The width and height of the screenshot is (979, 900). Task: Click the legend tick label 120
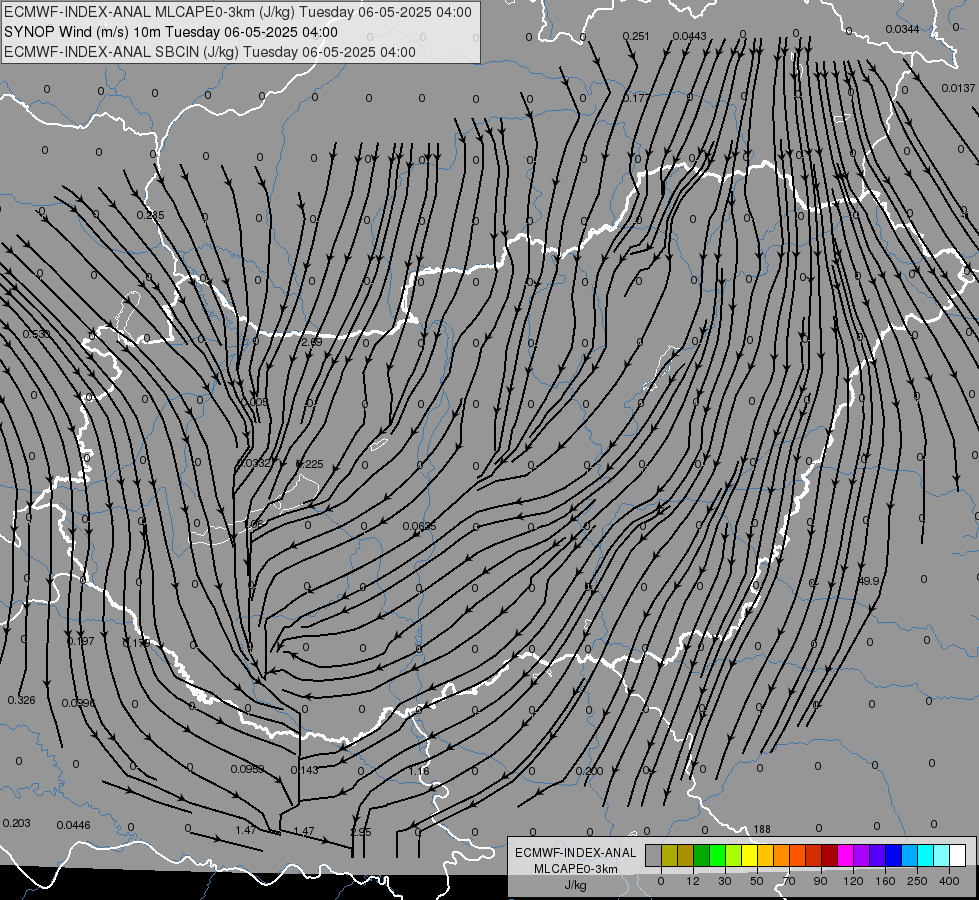(853, 881)
